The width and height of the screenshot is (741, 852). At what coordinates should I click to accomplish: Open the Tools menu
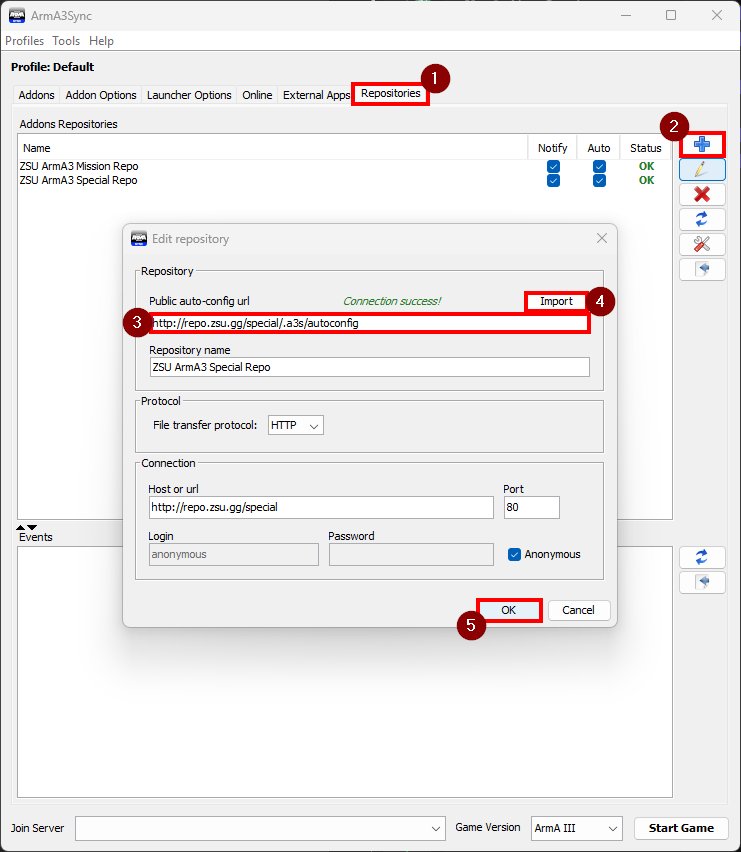(66, 41)
